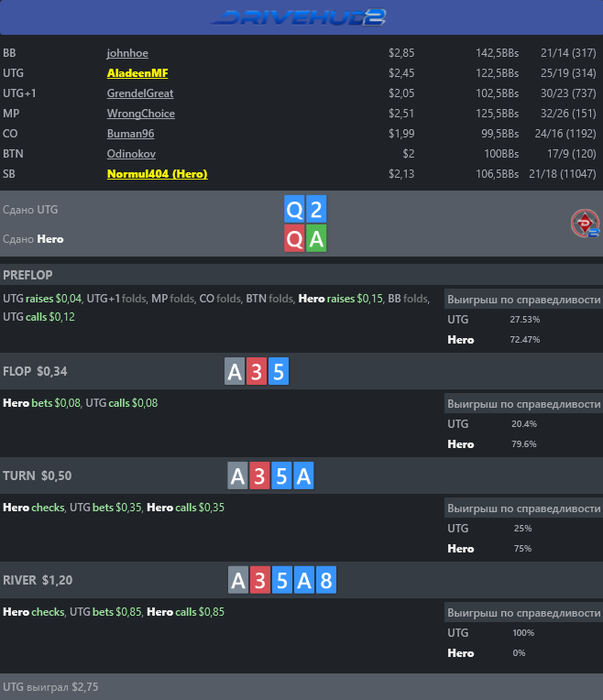Viewport: 603px width, 700px height.
Task: Open WrongChoice player link
Action: (x=141, y=113)
